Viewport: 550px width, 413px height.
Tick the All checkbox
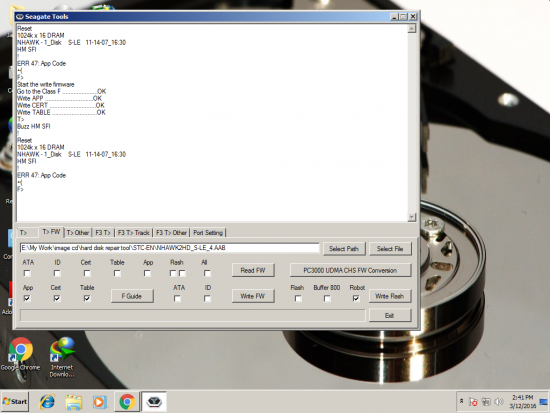tap(207, 273)
